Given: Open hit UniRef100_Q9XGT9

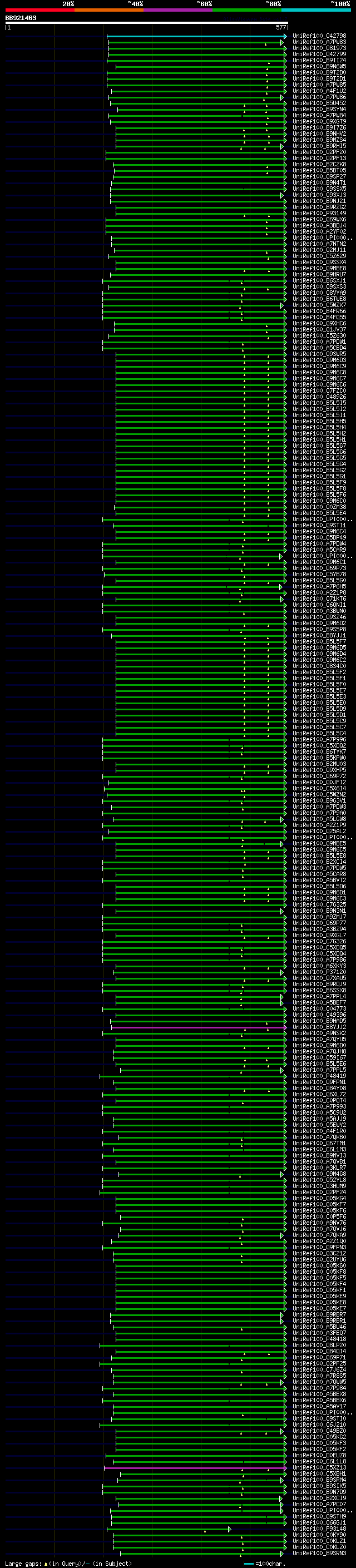Looking at the screenshot, I should pyautogui.click(x=319, y=122).
